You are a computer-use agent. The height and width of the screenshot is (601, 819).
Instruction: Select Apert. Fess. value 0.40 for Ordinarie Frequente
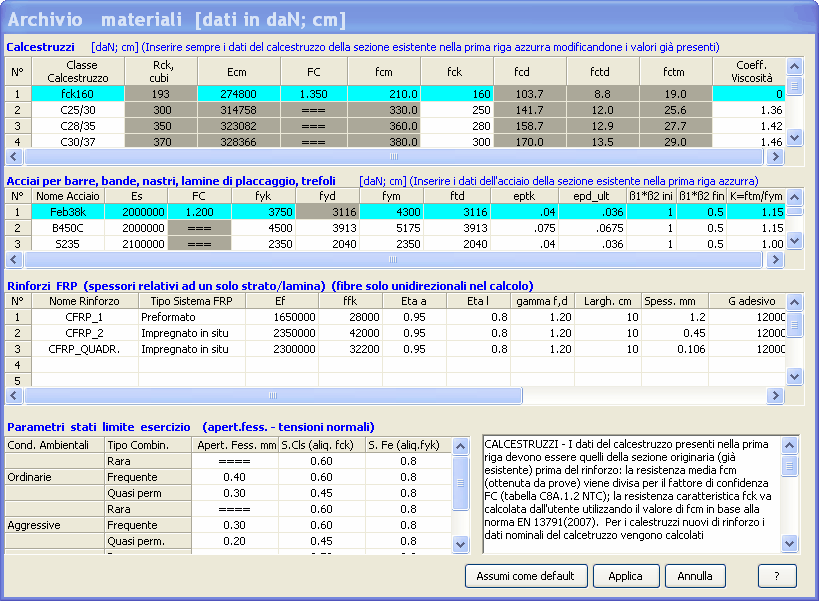coord(235,477)
